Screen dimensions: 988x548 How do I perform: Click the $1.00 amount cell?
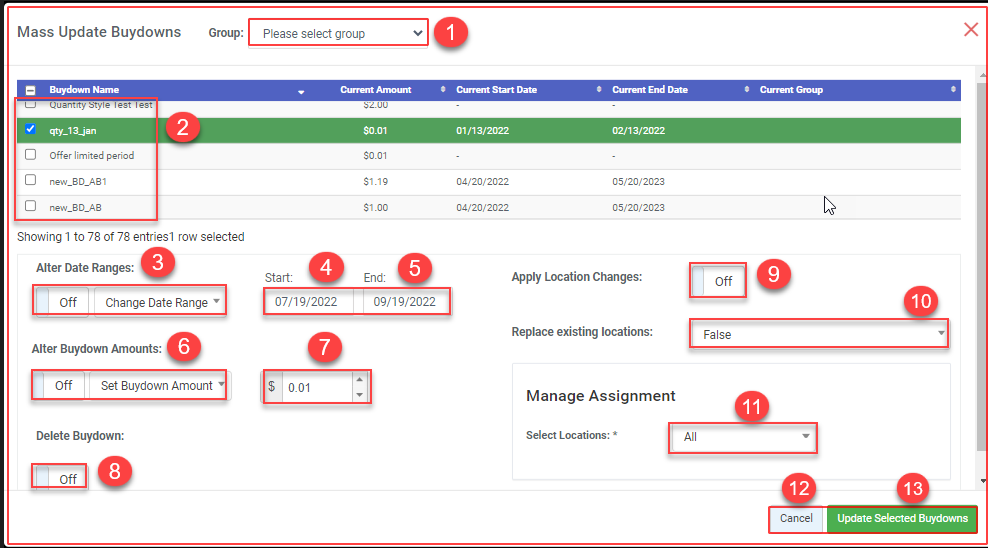376,207
